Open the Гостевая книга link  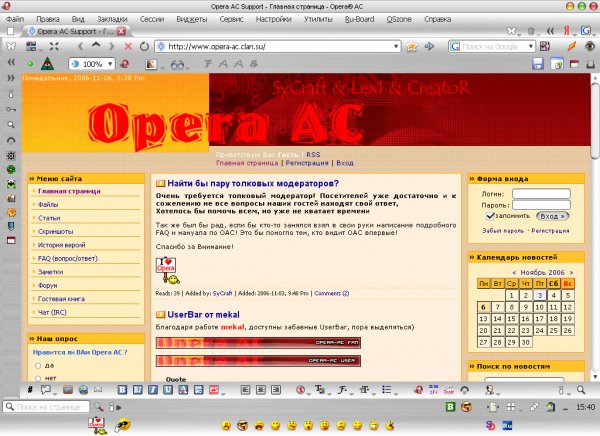click(x=61, y=299)
